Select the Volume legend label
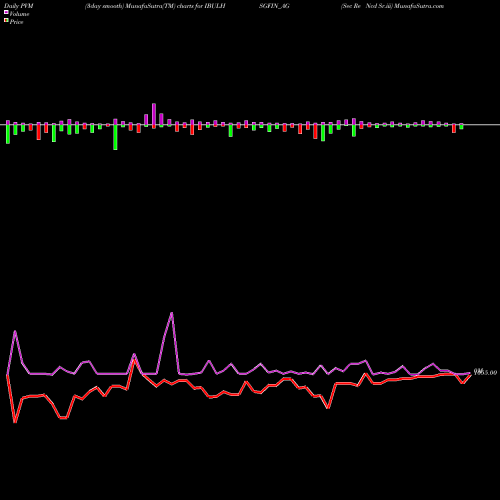Screen dimensions: 500x500 click(19, 14)
